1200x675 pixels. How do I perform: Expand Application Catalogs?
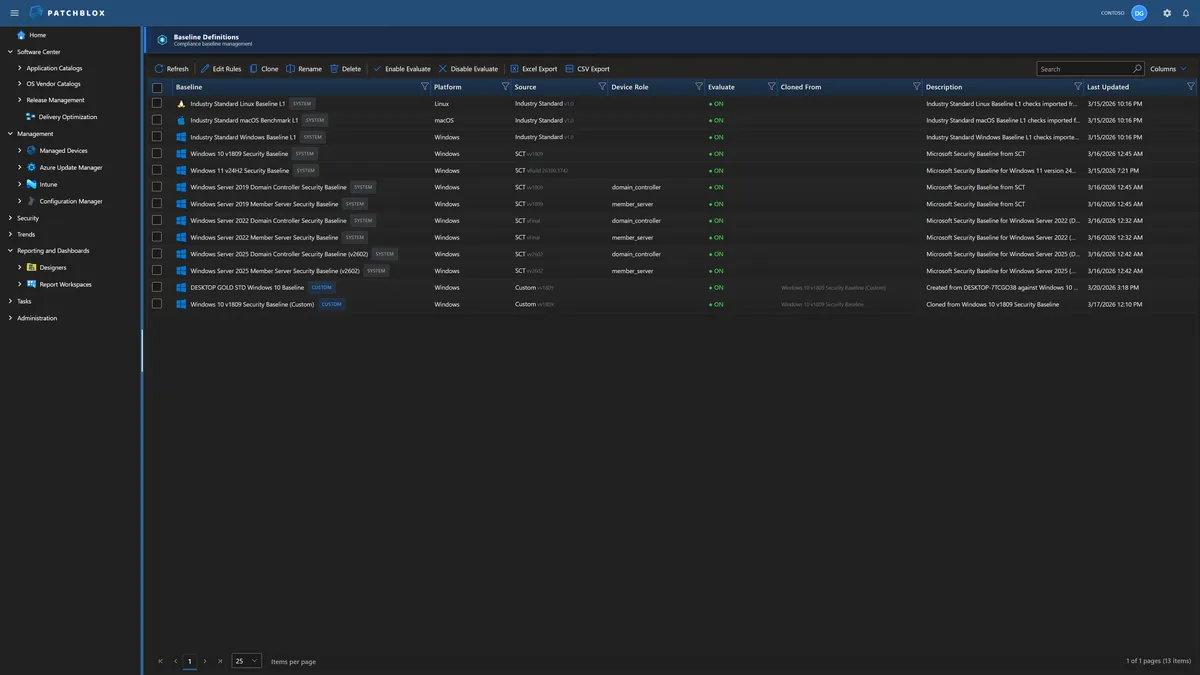click(20, 68)
